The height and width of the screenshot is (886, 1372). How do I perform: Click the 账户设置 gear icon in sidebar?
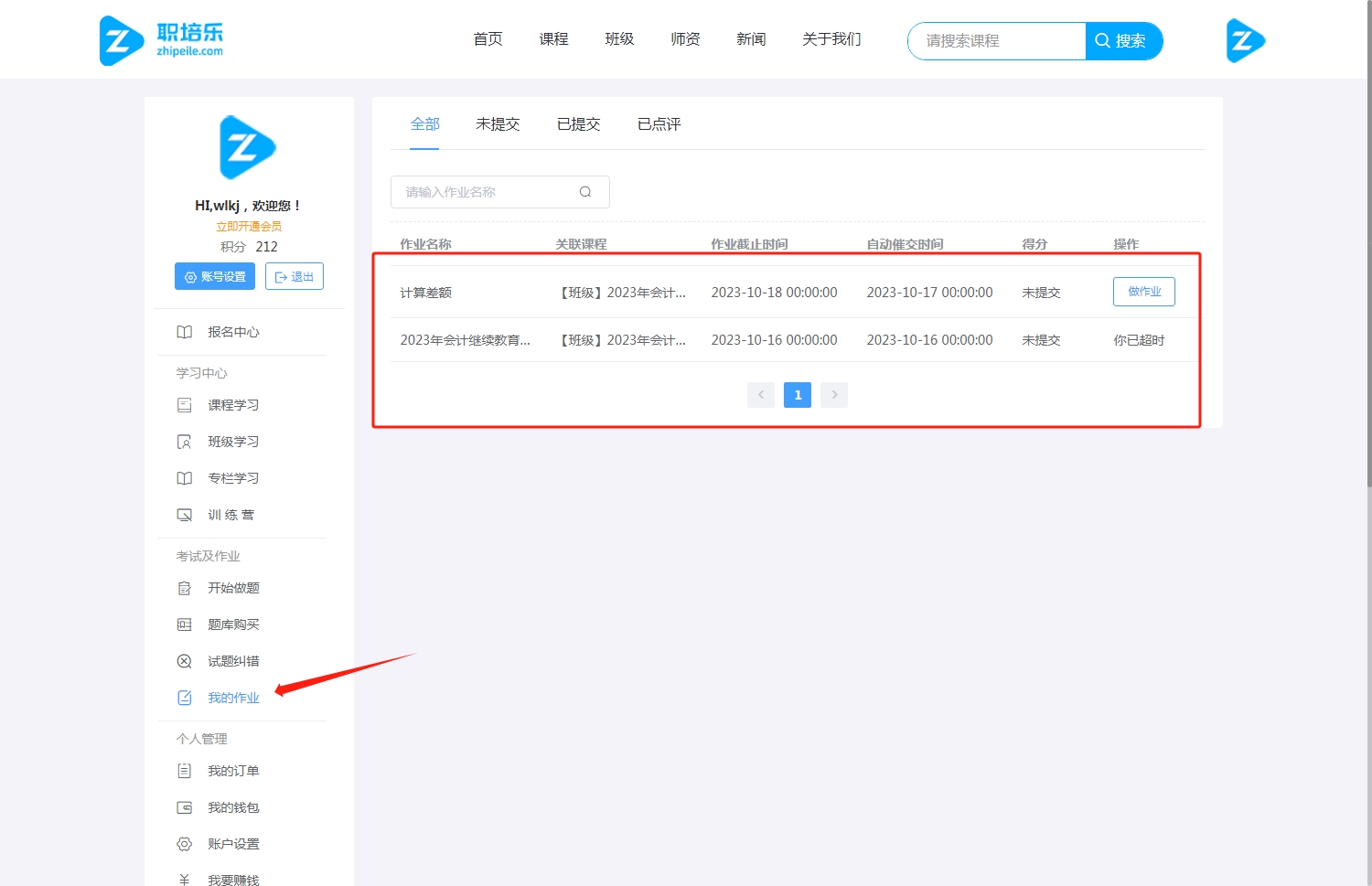(185, 844)
